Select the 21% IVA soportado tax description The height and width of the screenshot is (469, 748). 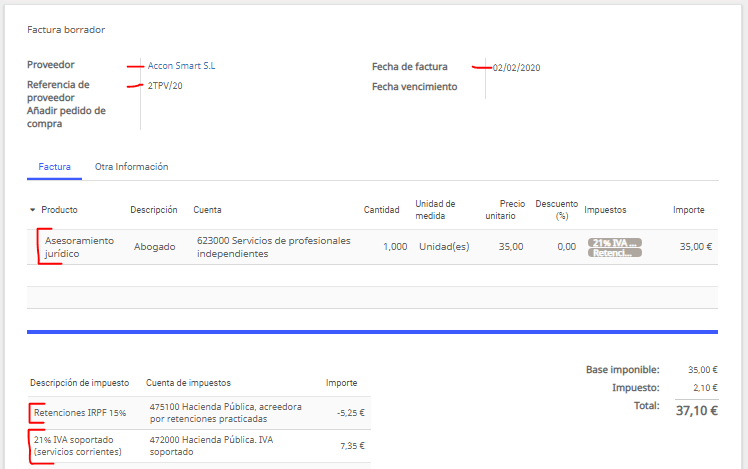tap(77, 446)
